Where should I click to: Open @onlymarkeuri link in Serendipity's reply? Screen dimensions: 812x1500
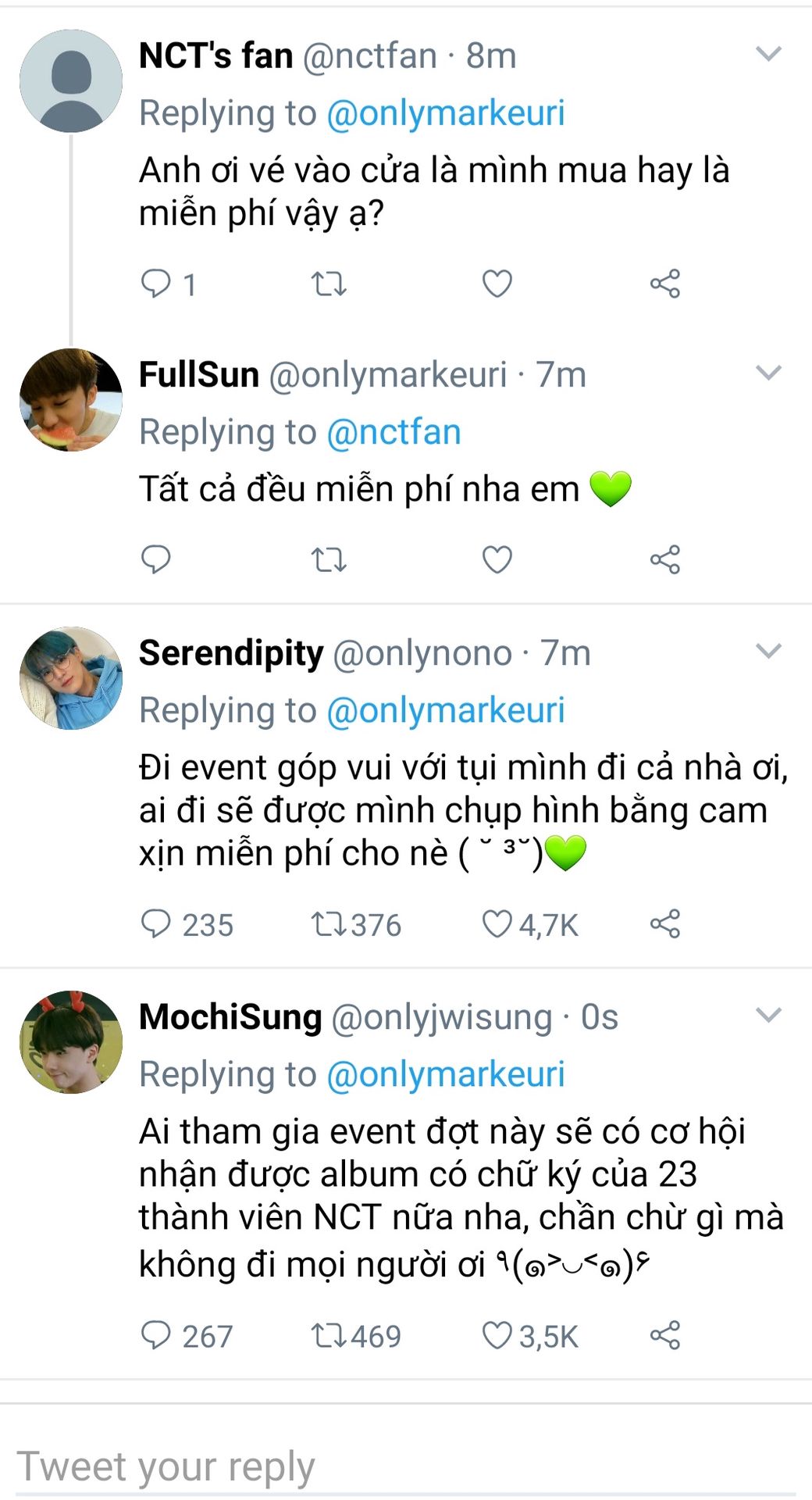click(x=445, y=710)
